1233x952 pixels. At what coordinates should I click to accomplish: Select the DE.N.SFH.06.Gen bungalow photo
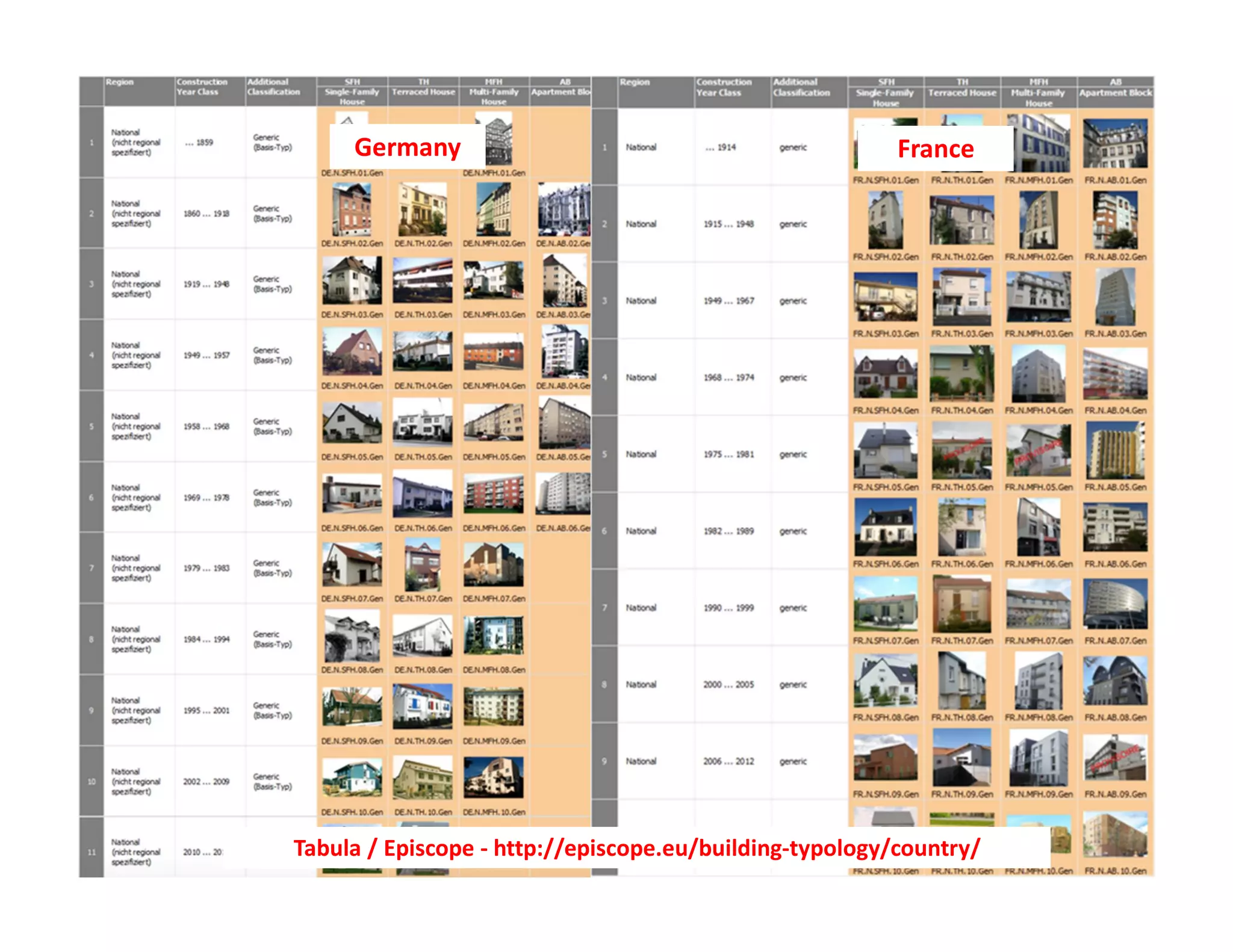pyautogui.click(x=352, y=493)
